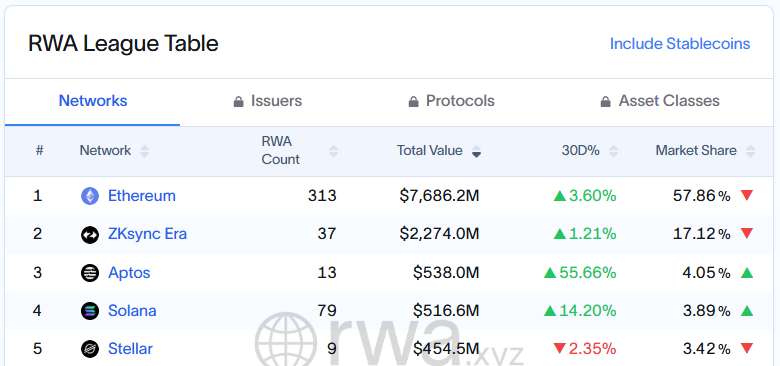Screen dimensions: 780x366
Task: Click the 14.20% 30-day change value
Action: (x=587, y=311)
